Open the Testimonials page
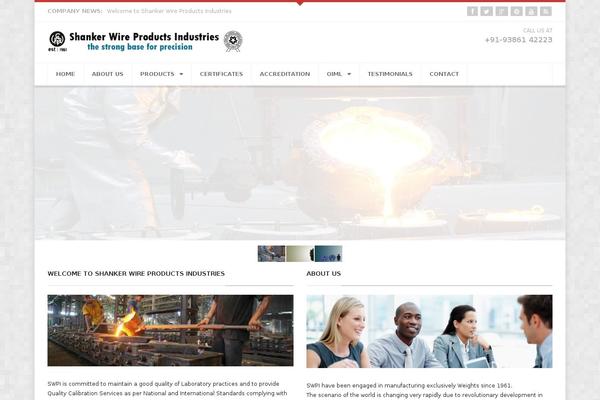 tap(390, 74)
